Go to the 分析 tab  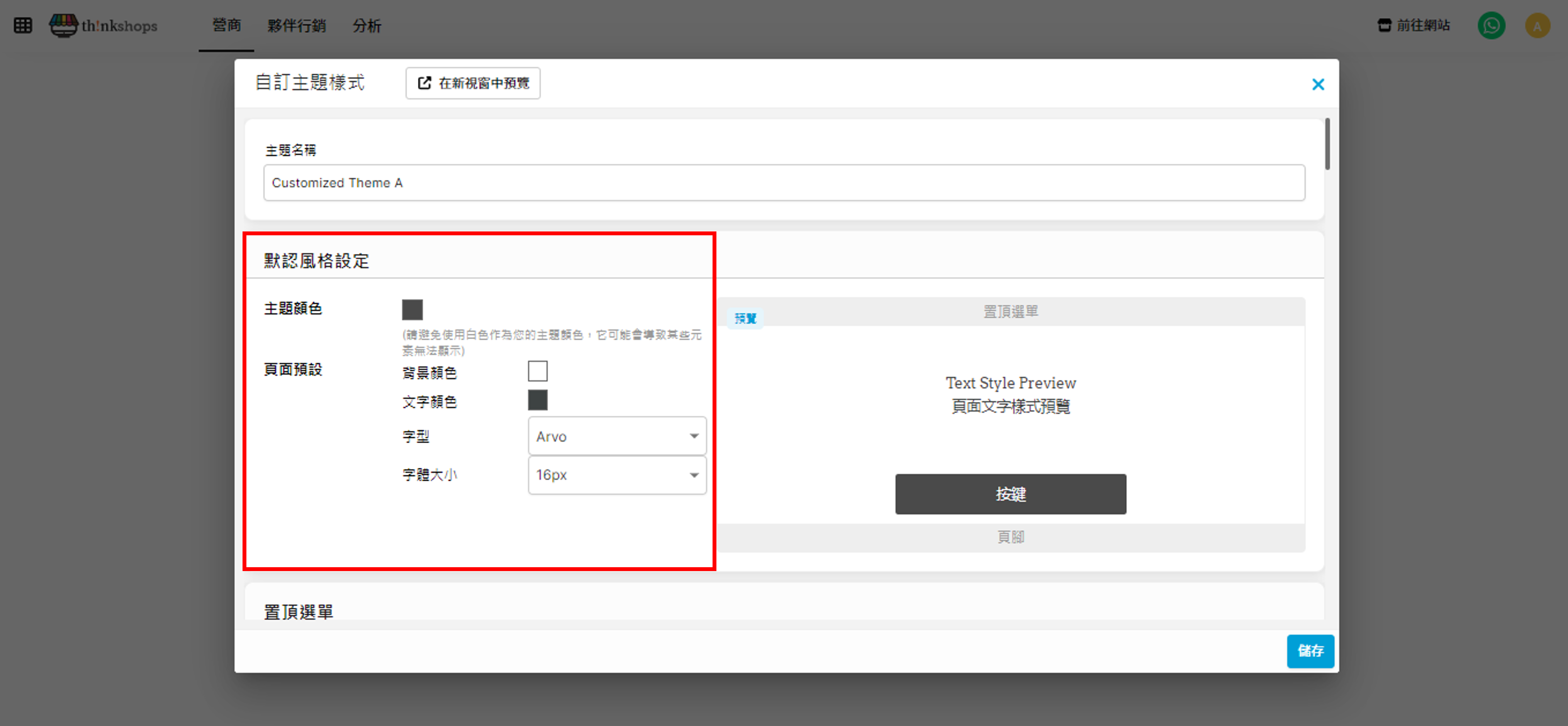coord(367,26)
